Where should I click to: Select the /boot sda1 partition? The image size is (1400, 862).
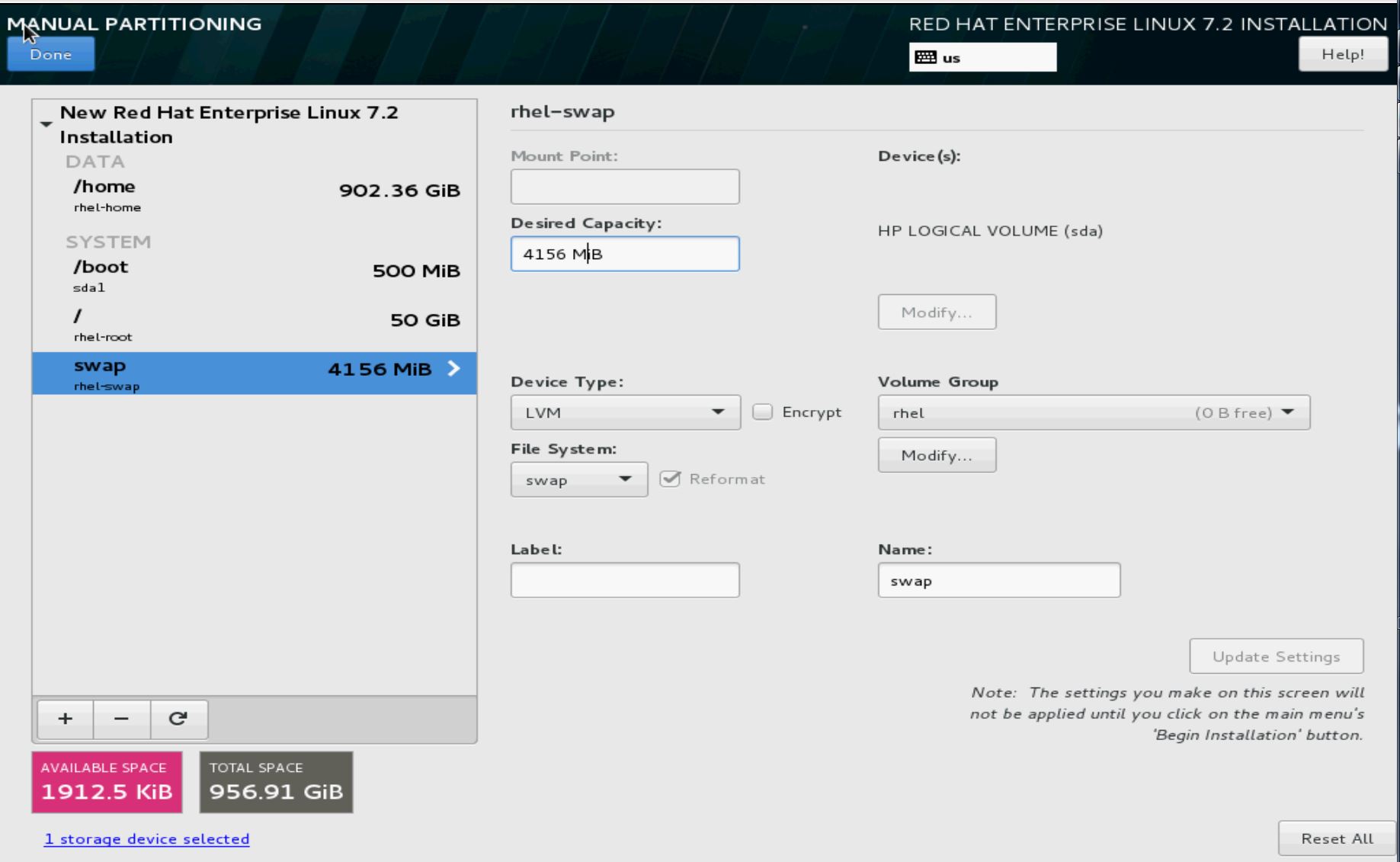[255, 275]
